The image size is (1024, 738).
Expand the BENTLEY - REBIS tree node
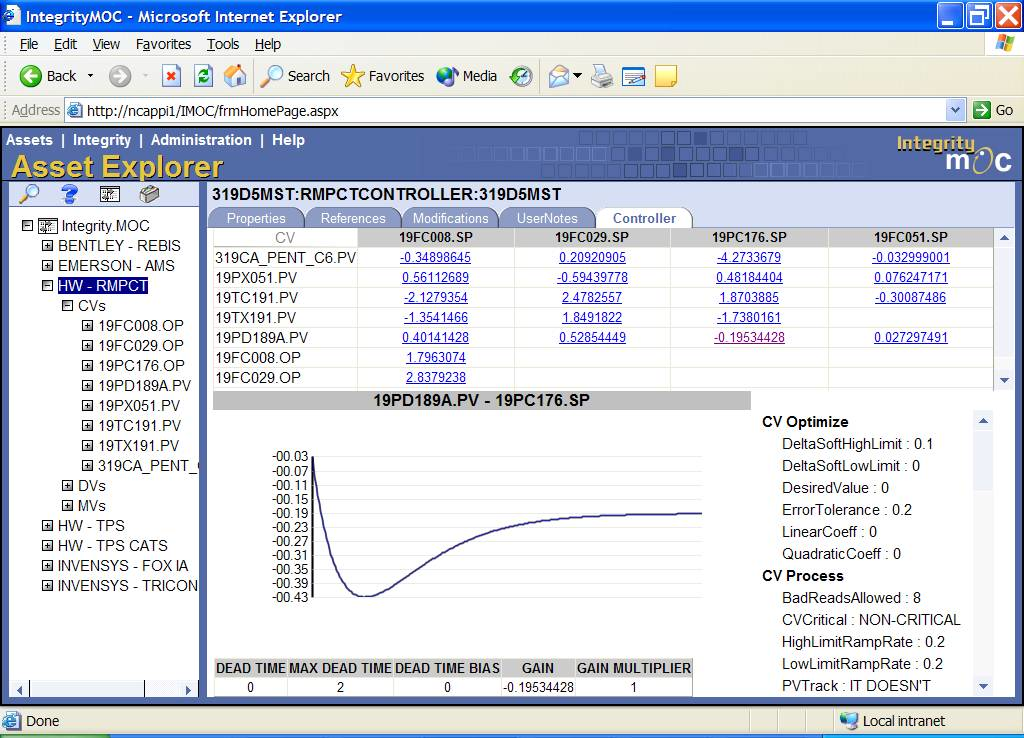tap(48, 246)
